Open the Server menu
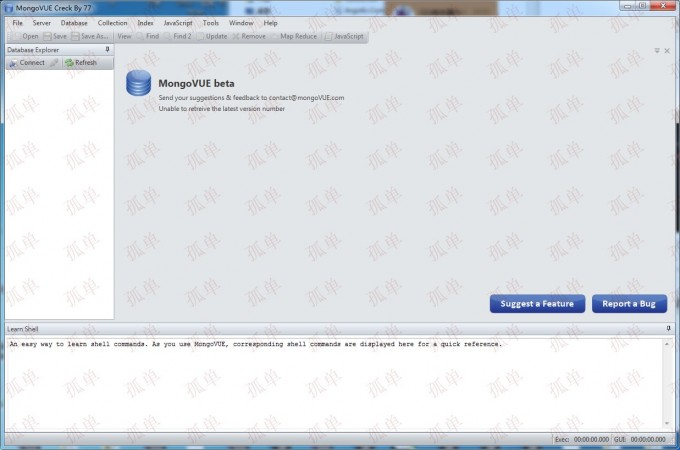This screenshot has height=450, width=680. [x=42, y=23]
